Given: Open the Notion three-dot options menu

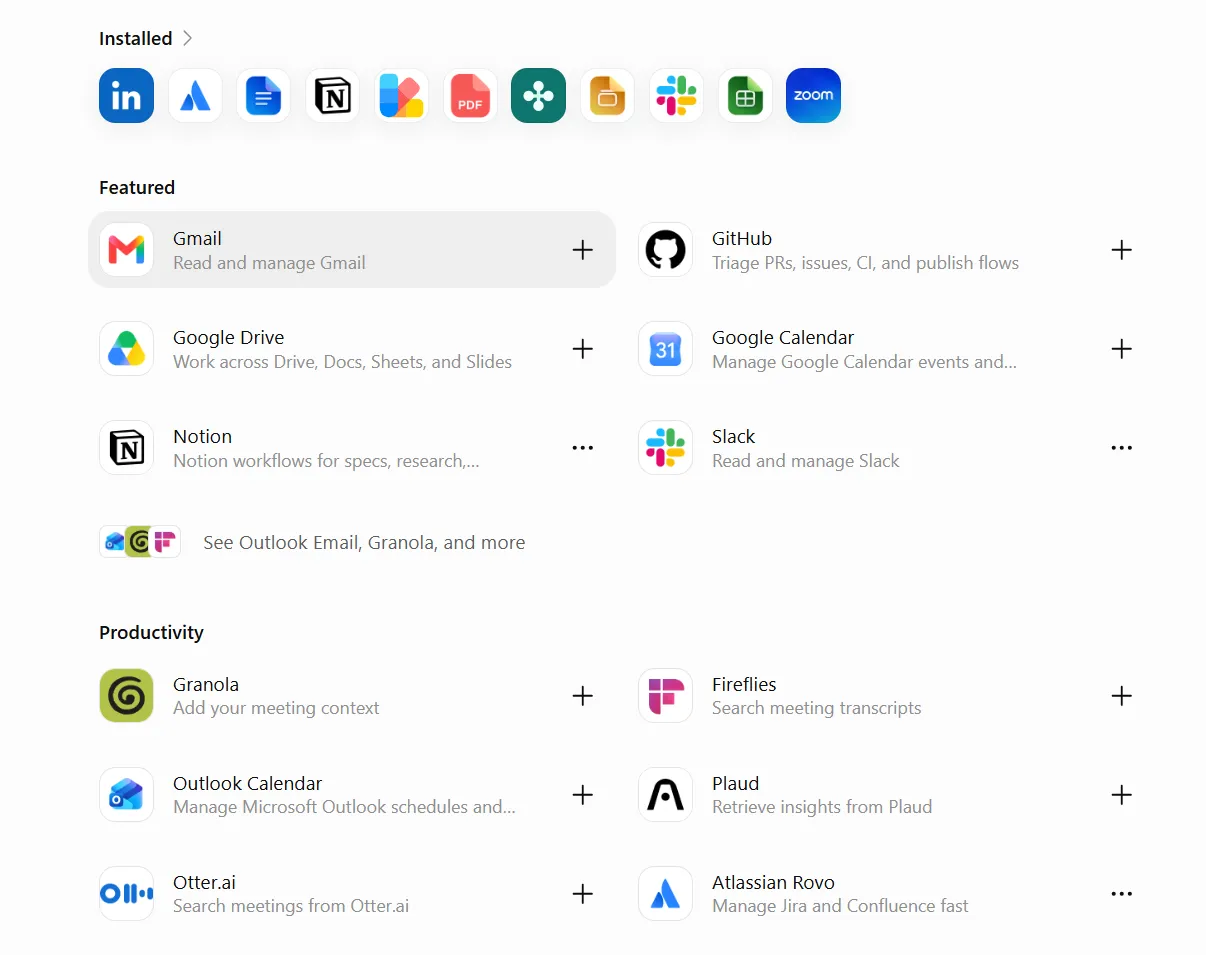Looking at the screenshot, I should click(x=583, y=448).
